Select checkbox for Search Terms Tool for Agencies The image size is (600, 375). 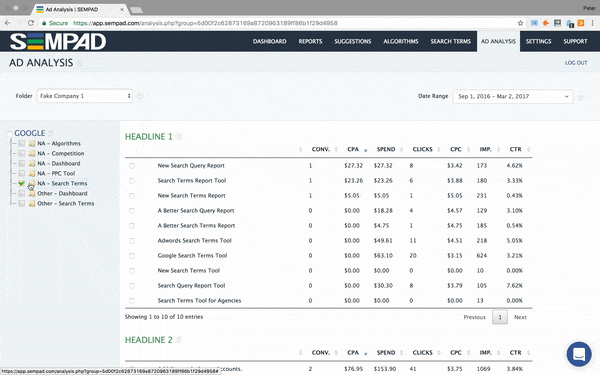(132, 301)
